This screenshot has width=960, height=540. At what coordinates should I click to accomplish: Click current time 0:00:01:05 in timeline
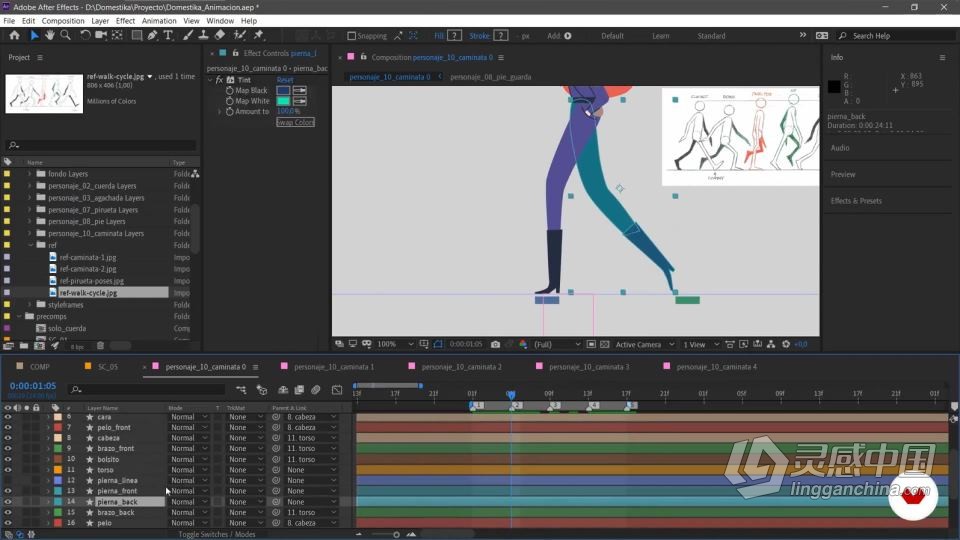tap(32, 386)
